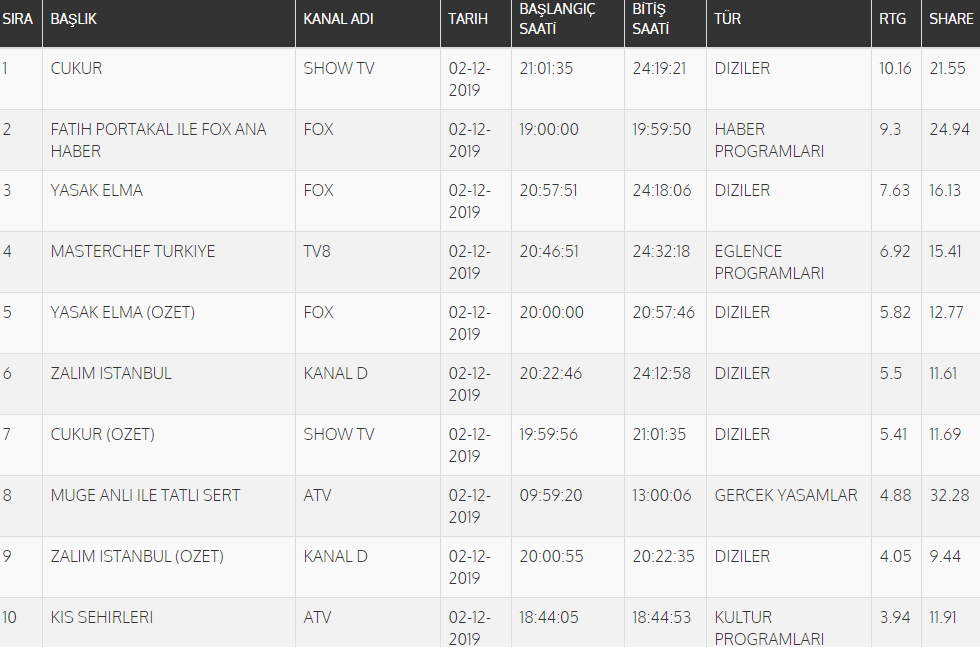The height and width of the screenshot is (647, 980).
Task: Click the BAŞLIK column header
Action: (74, 19)
